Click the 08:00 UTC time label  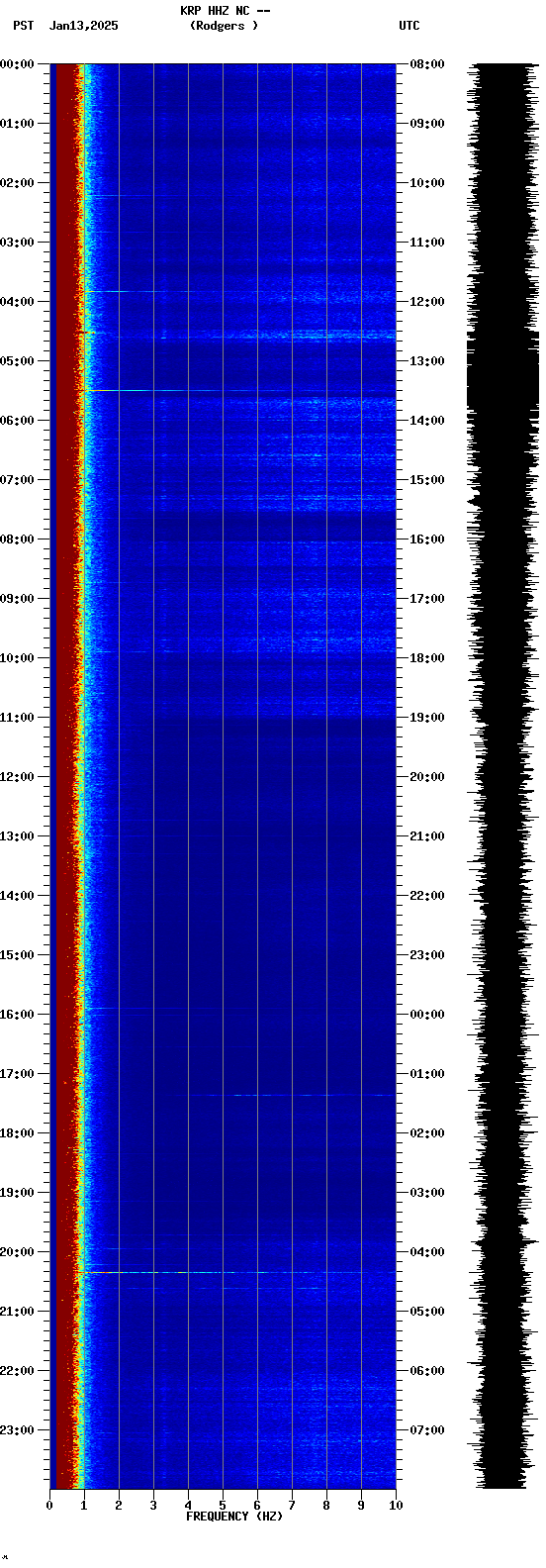pyautogui.click(x=427, y=64)
